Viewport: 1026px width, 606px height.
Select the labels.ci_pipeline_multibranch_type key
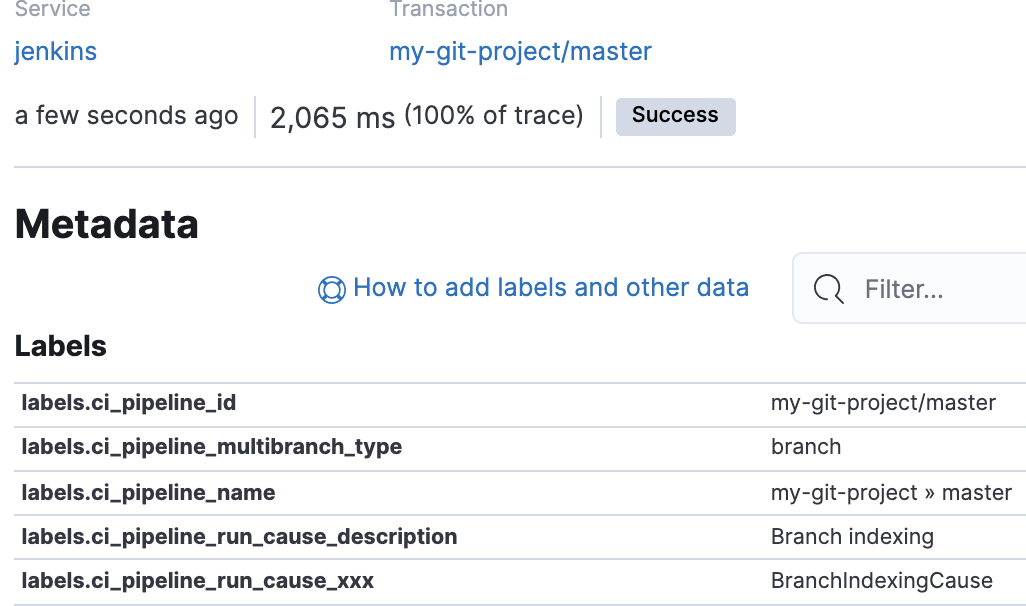212,447
